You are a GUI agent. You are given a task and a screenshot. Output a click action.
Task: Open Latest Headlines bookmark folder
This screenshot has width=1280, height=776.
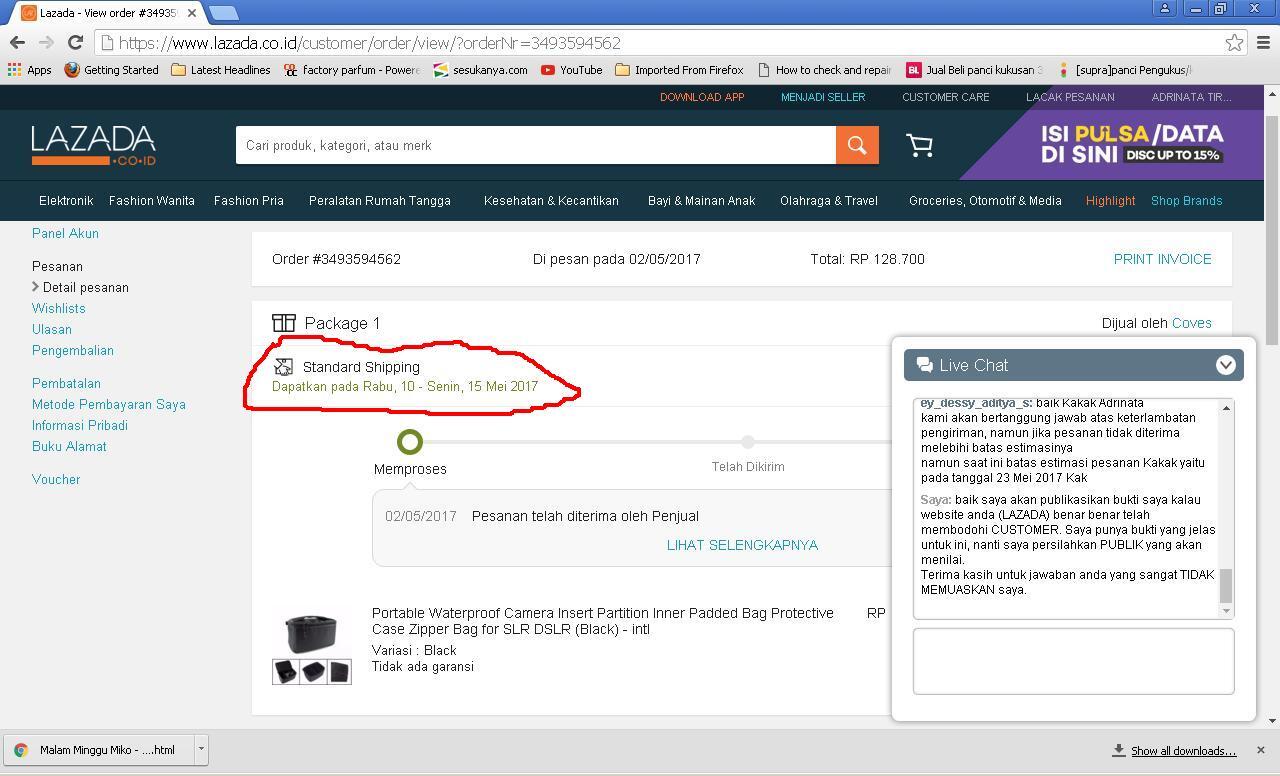220,70
